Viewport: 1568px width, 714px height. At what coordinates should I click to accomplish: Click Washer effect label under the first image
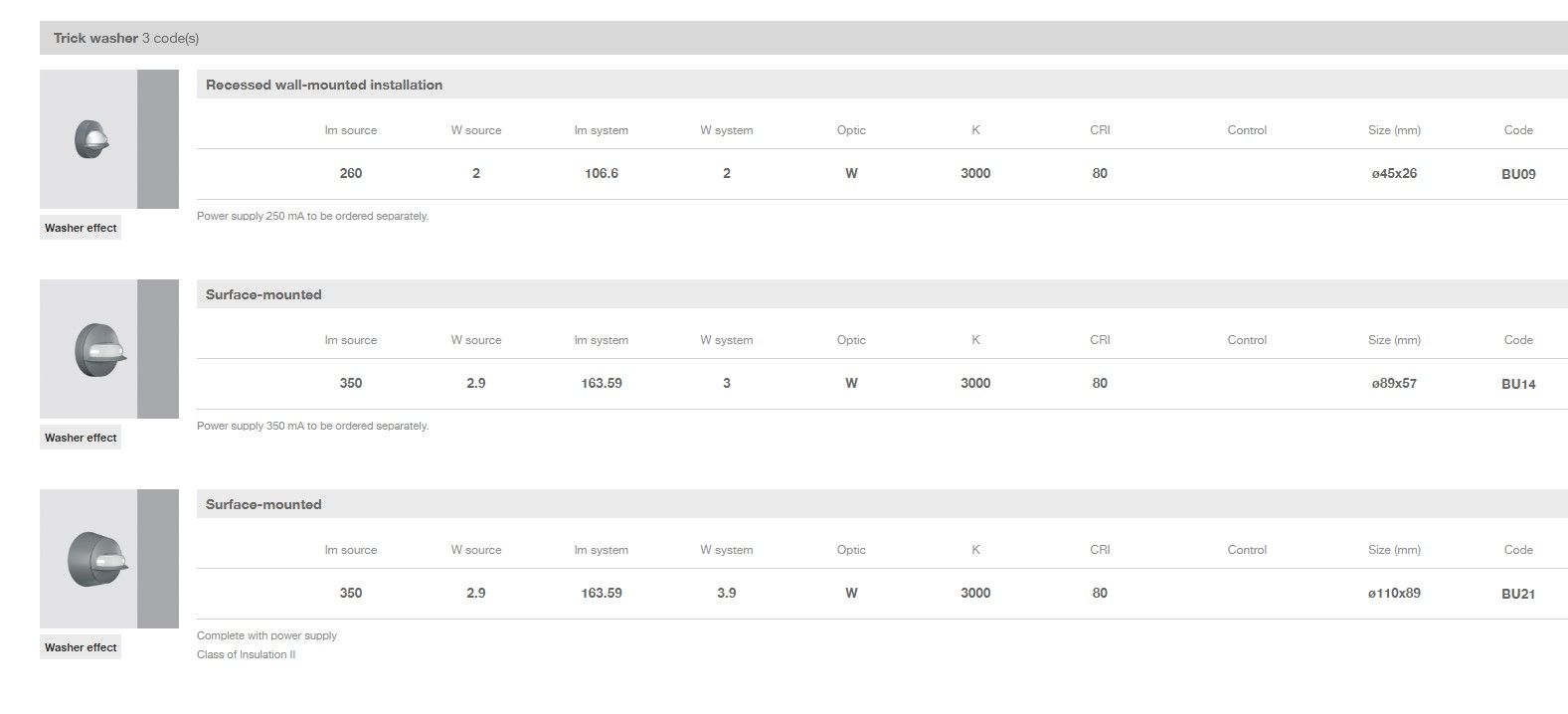[81, 228]
